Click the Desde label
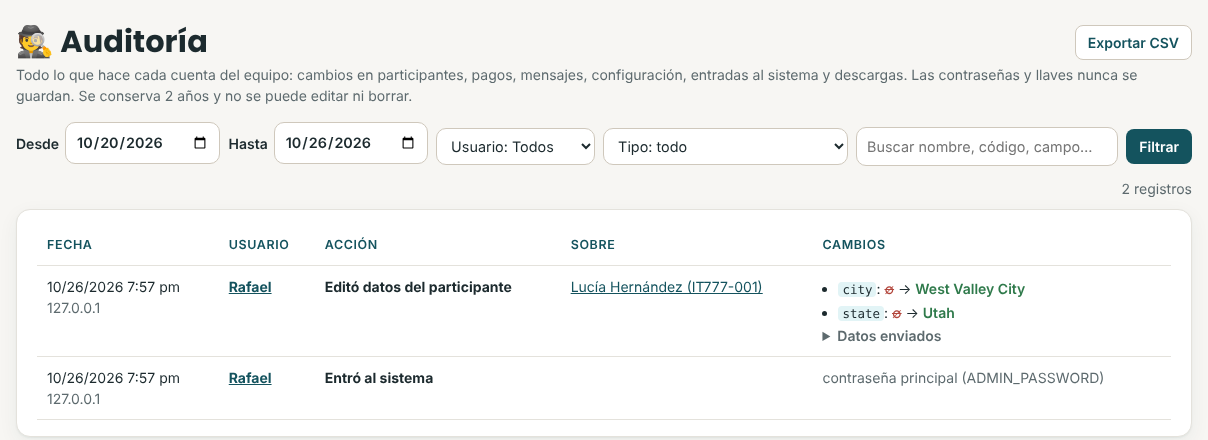The image size is (1208, 440). (37, 144)
